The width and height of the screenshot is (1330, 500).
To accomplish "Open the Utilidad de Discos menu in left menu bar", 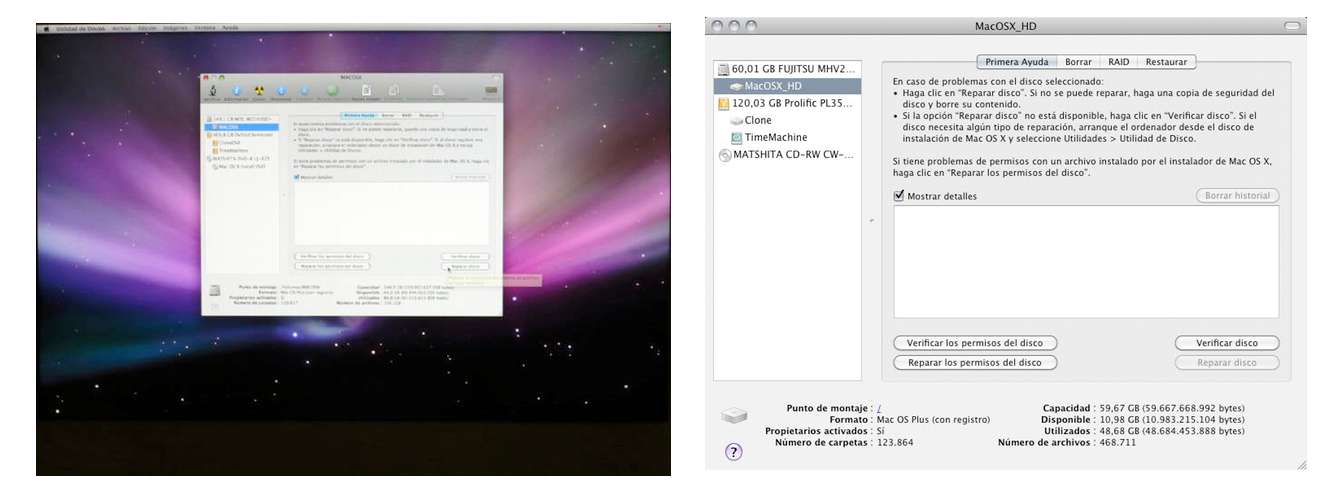I will click(x=80, y=29).
